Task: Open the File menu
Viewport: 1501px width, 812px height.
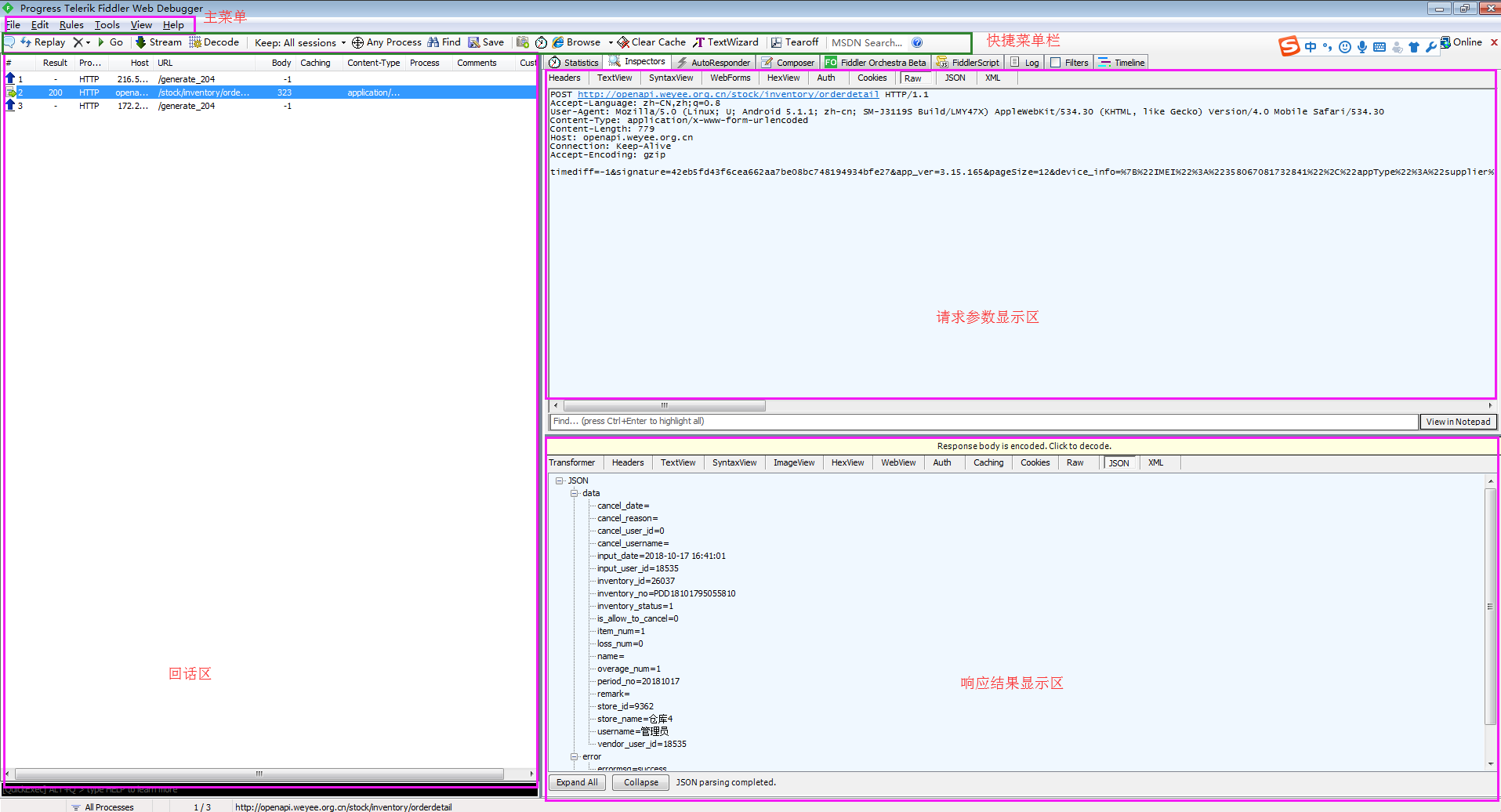Action: click(x=13, y=25)
